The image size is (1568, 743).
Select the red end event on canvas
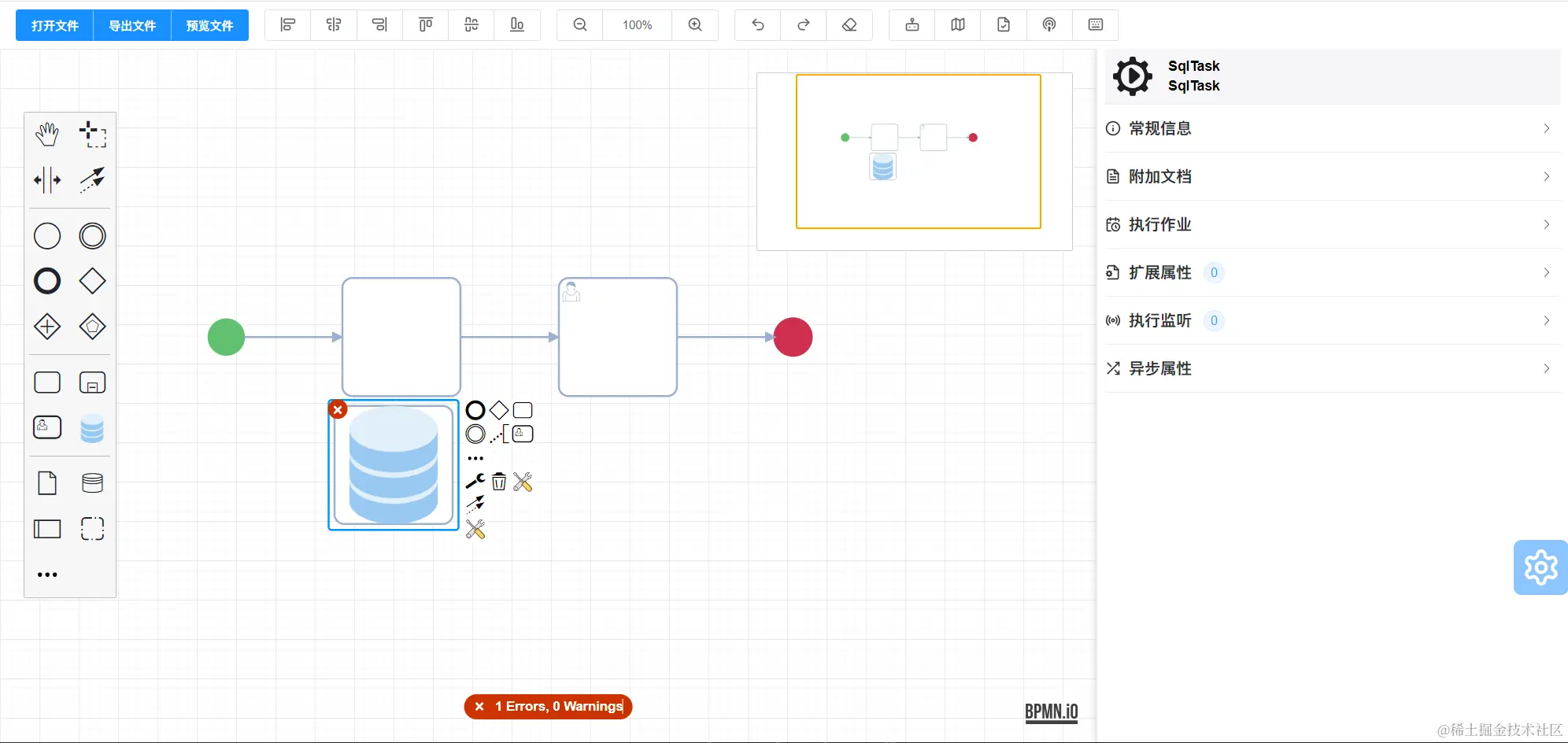pos(793,337)
